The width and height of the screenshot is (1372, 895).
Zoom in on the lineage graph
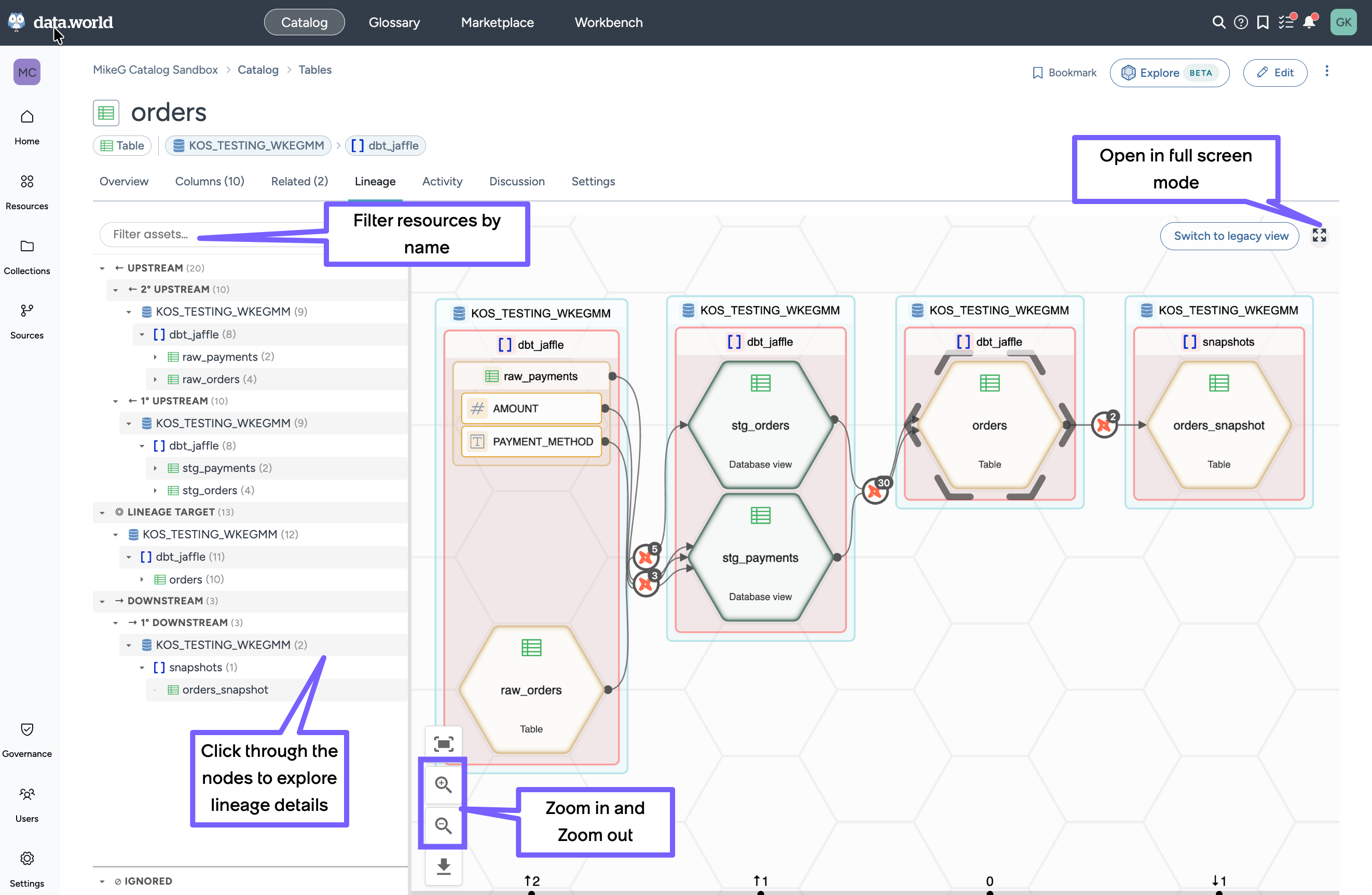point(443,784)
